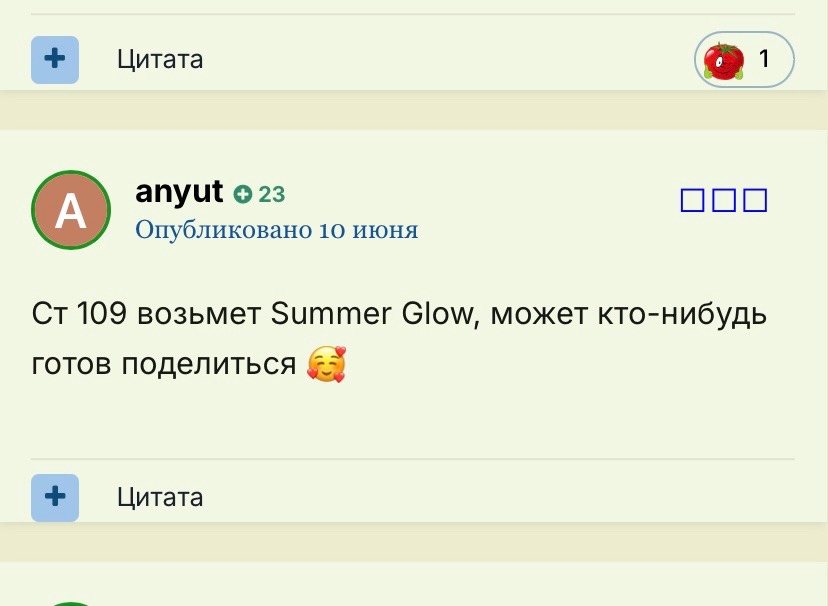Open the Опубликовано 10 июня timestamp link
Screen dimensions: 828x606
pyautogui.click(x=277, y=230)
